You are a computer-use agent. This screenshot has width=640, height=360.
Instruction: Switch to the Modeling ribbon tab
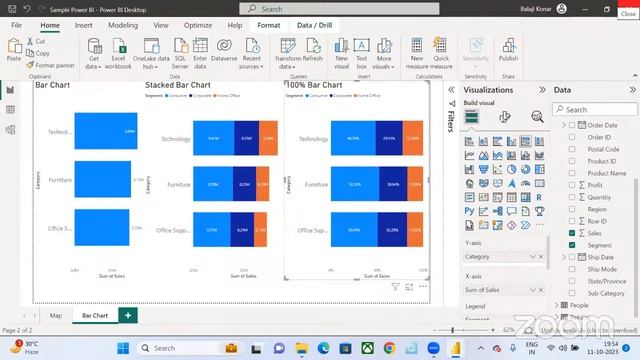click(x=123, y=25)
